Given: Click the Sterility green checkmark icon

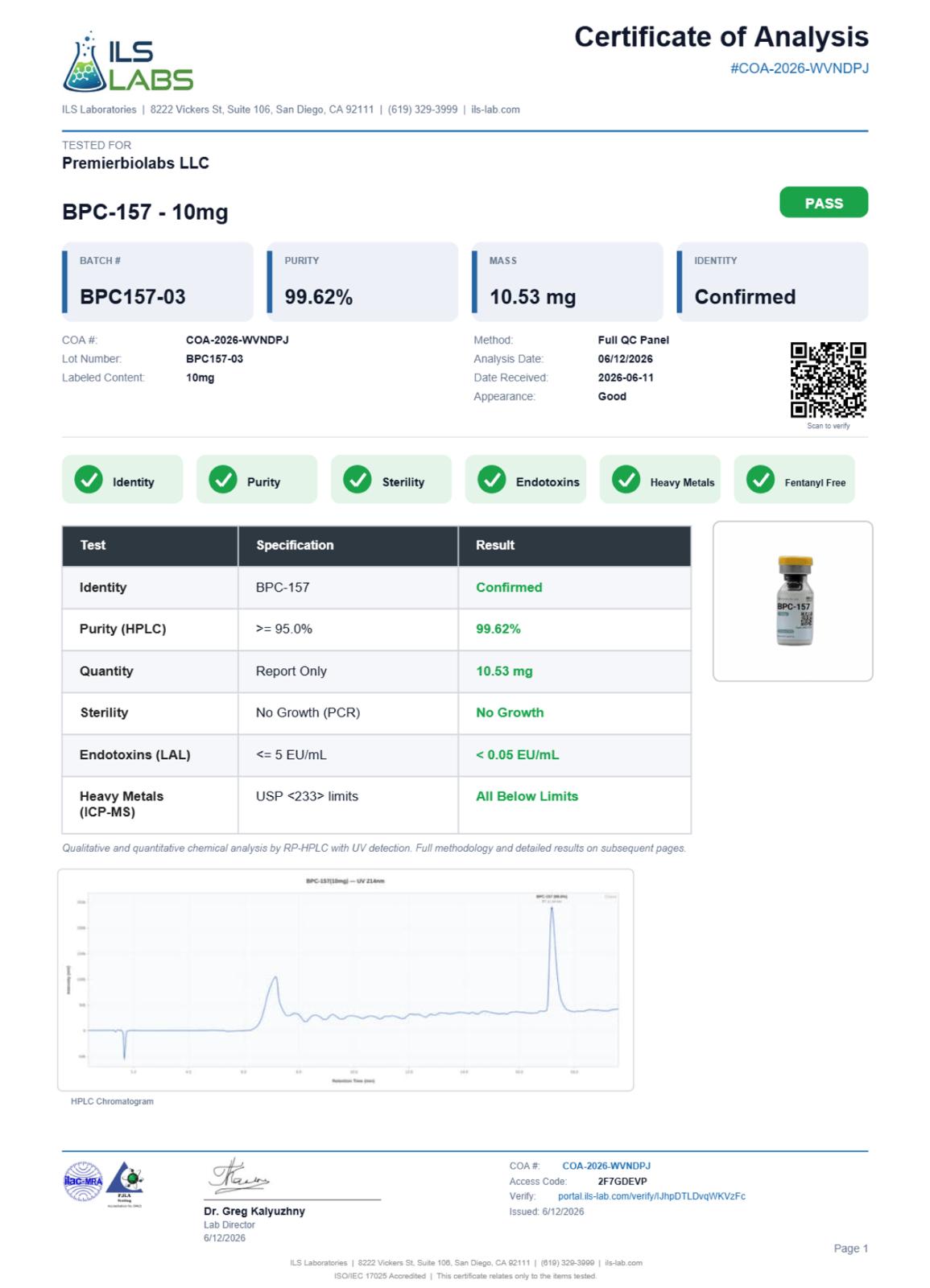Looking at the screenshot, I should pyautogui.click(x=358, y=480).
